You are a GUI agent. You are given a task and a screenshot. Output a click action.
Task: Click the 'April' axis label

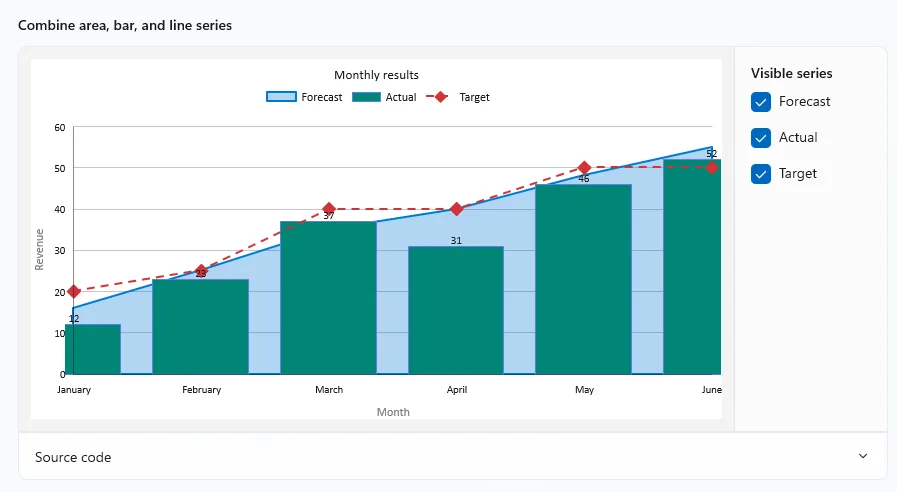(457, 390)
